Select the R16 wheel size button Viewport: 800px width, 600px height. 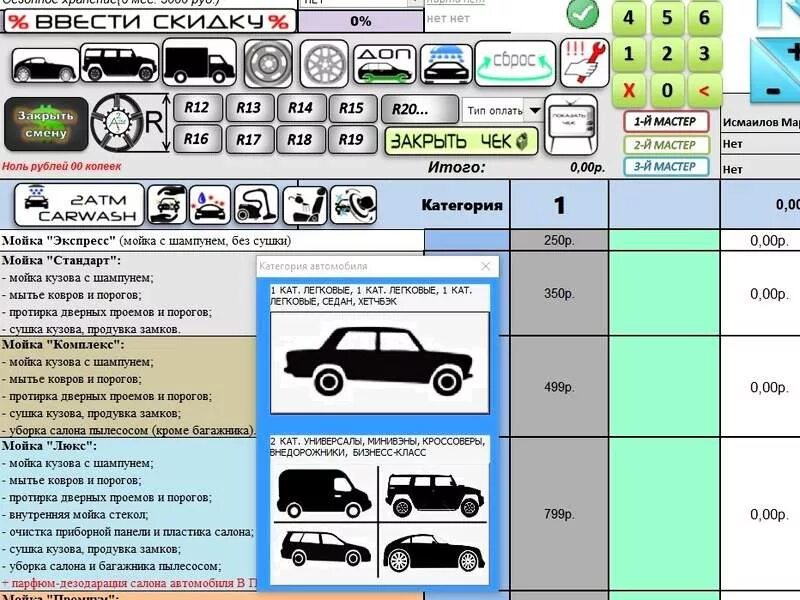196,138
